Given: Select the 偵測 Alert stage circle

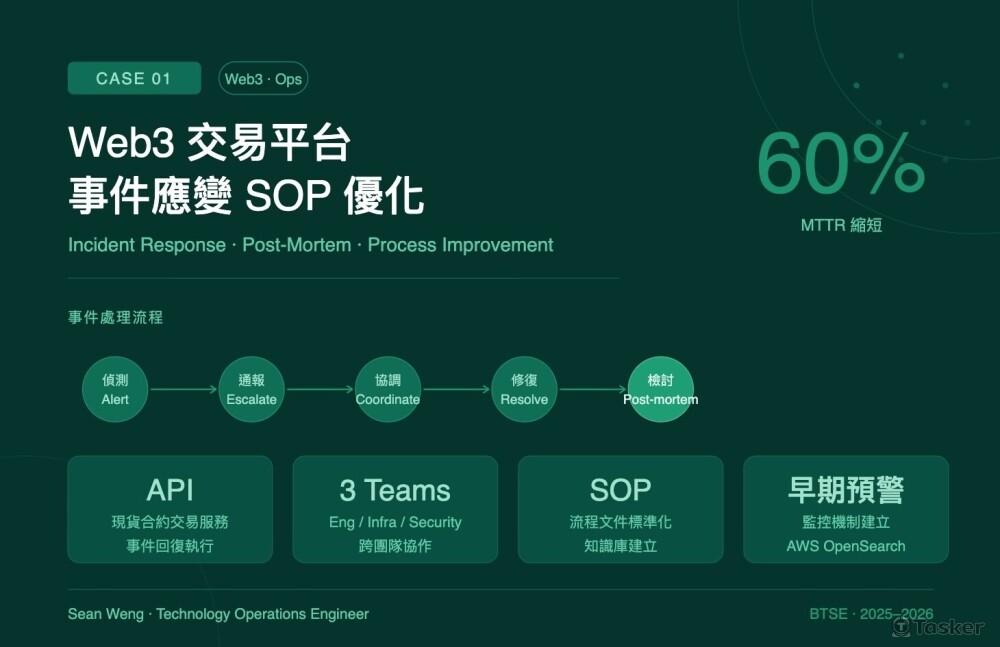Looking at the screenshot, I should (x=114, y=389).
